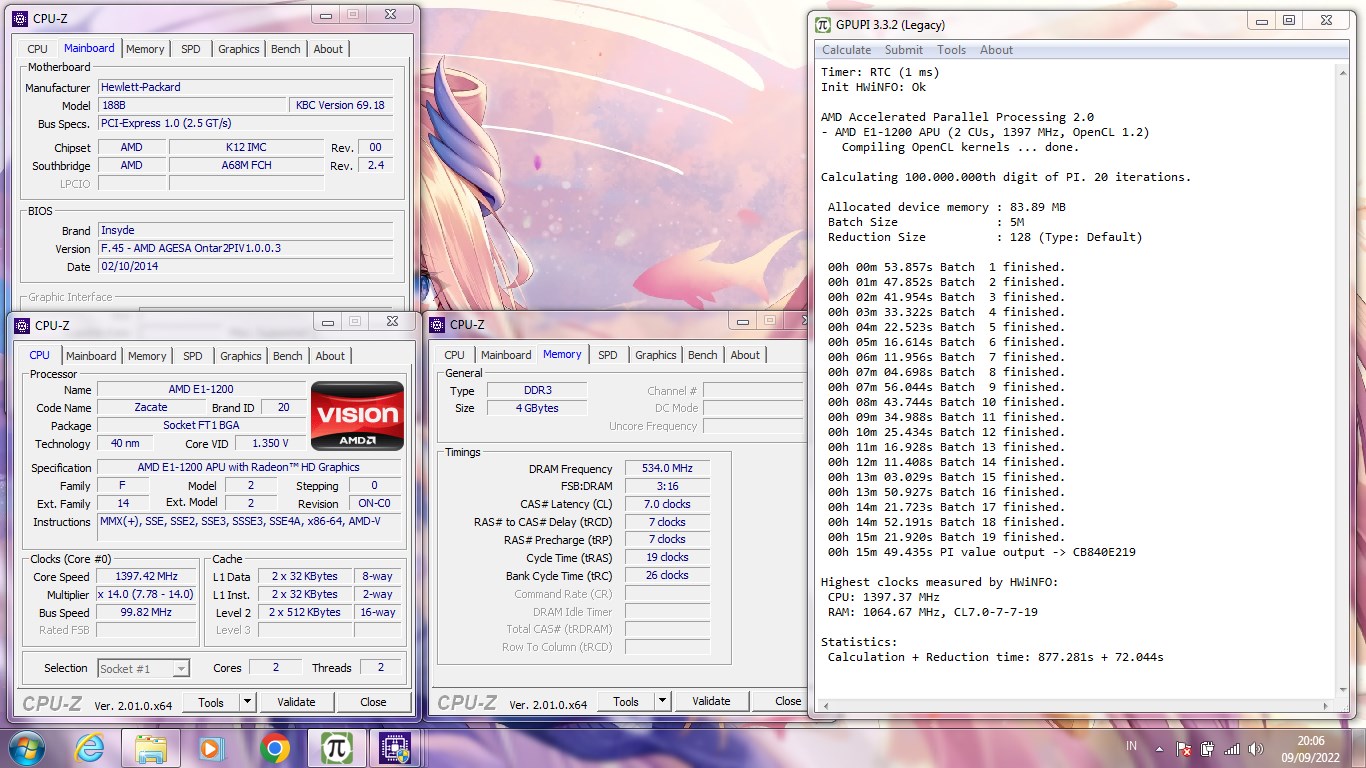
Task: Click Tools button in Processor CPU-Z window
Action: (x=211, y=702)
